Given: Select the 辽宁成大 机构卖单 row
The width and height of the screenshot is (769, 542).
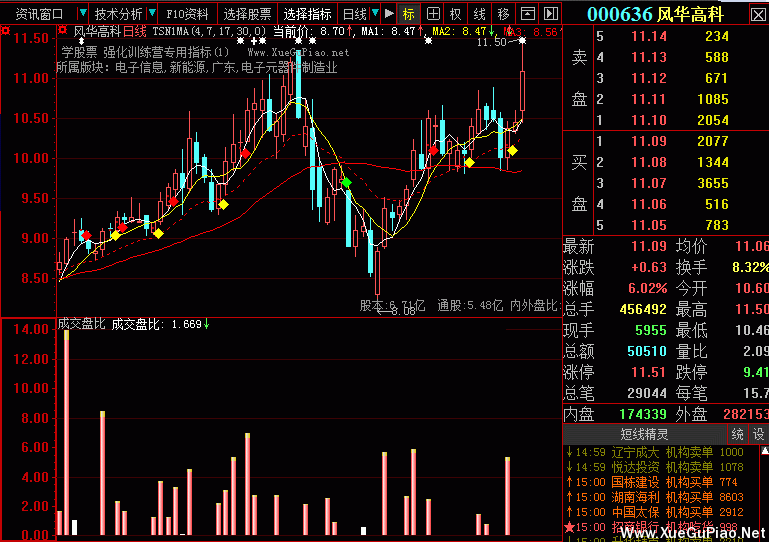Looking at the screenshot, I should 655,452.
